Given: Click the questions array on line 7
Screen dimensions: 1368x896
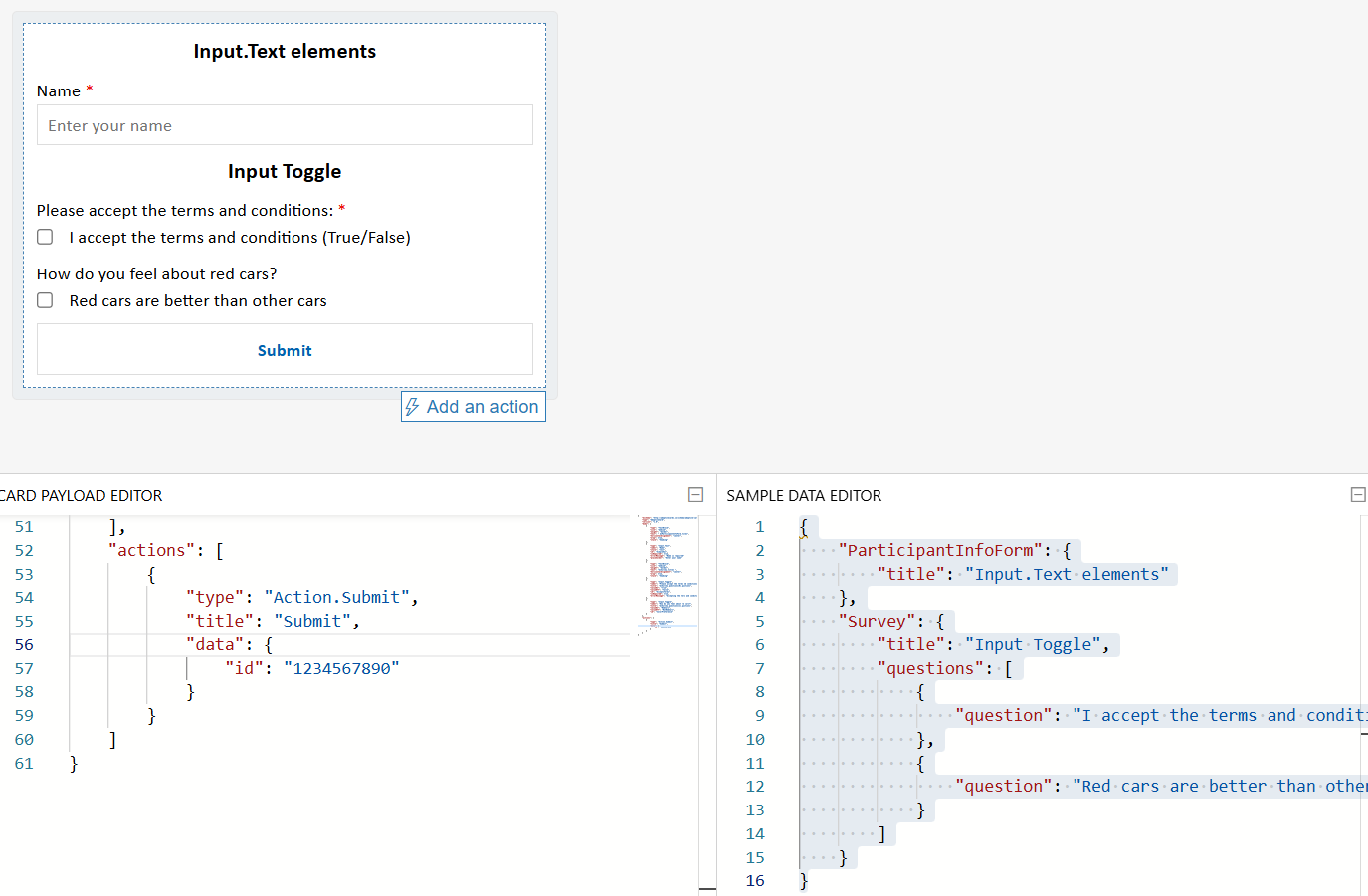Looking at the screenshot, I should tap(930, 667).
